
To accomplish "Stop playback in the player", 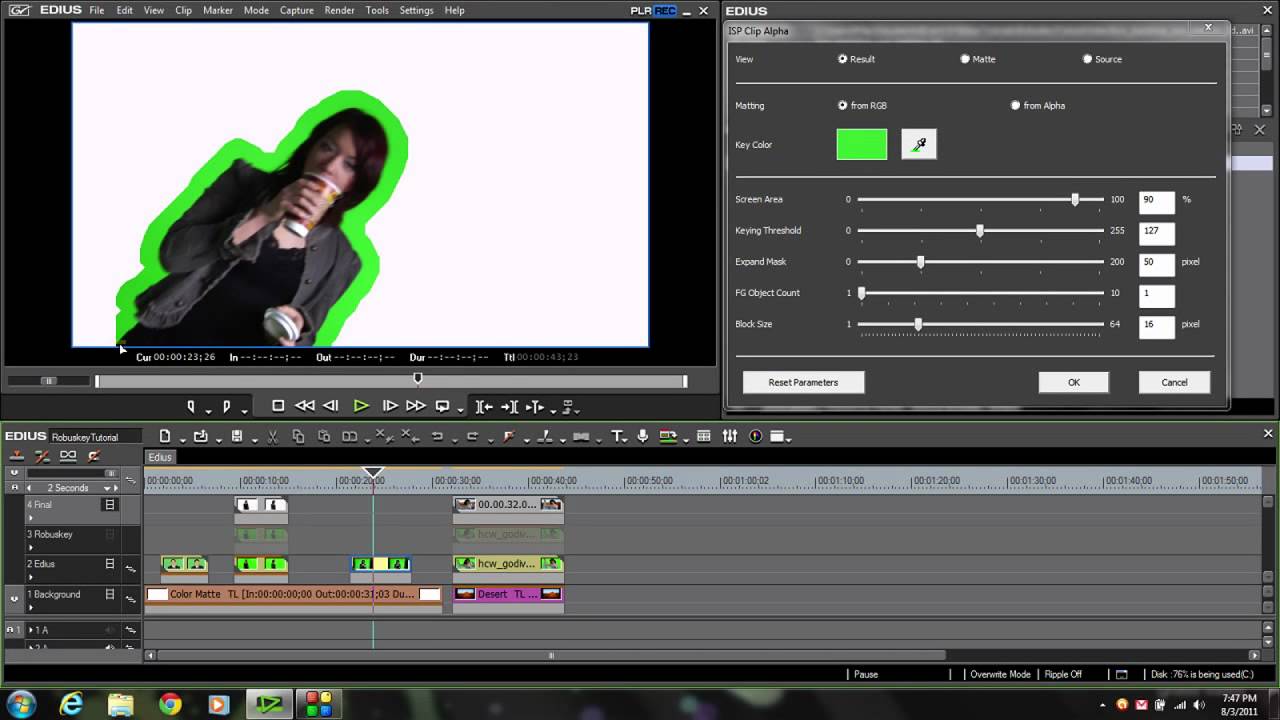I will [278, 406].
